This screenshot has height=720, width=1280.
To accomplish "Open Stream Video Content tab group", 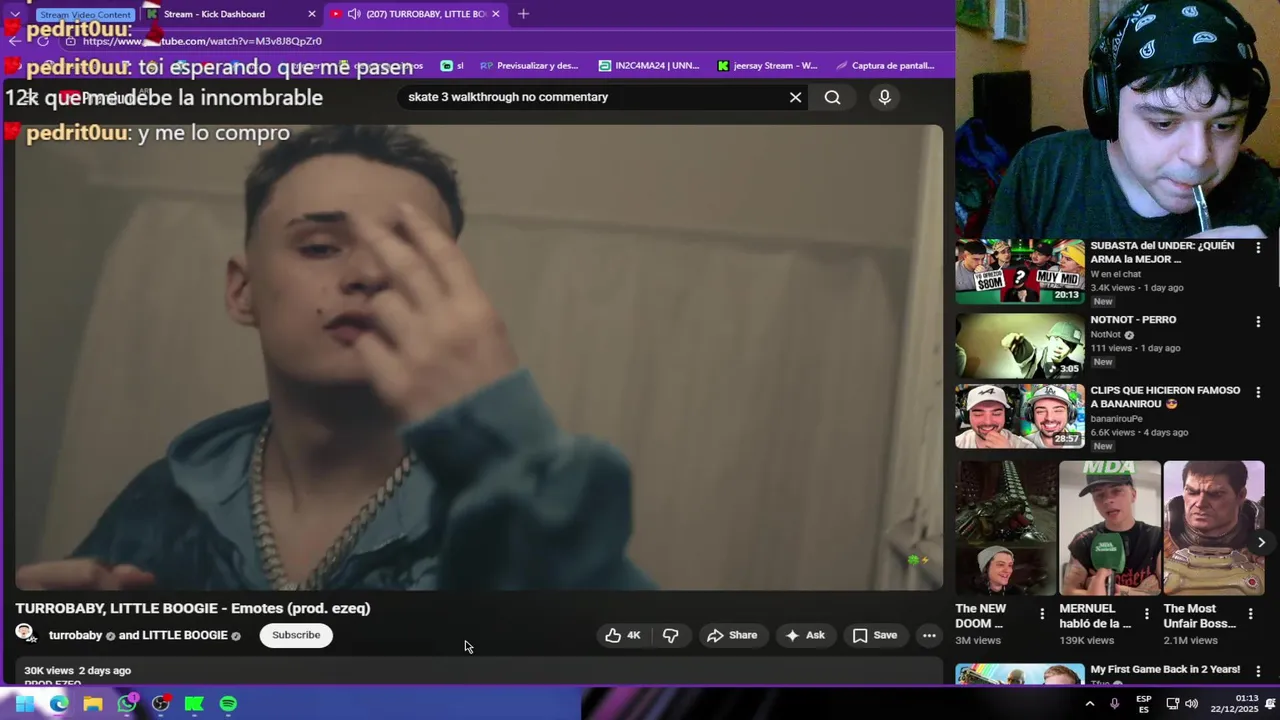I will point(86,15).
